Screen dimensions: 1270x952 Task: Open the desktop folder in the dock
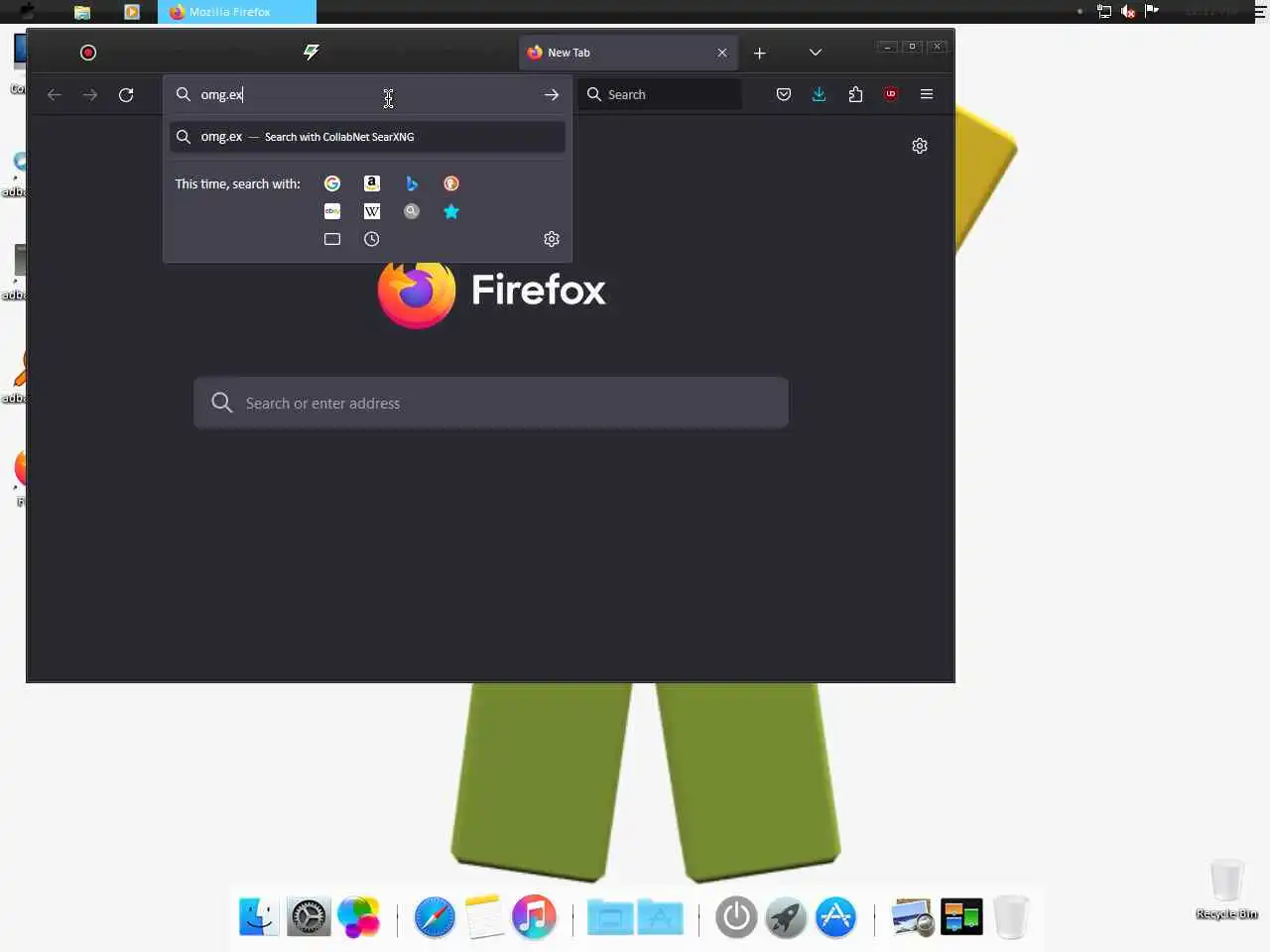click(x=610, y=917)
